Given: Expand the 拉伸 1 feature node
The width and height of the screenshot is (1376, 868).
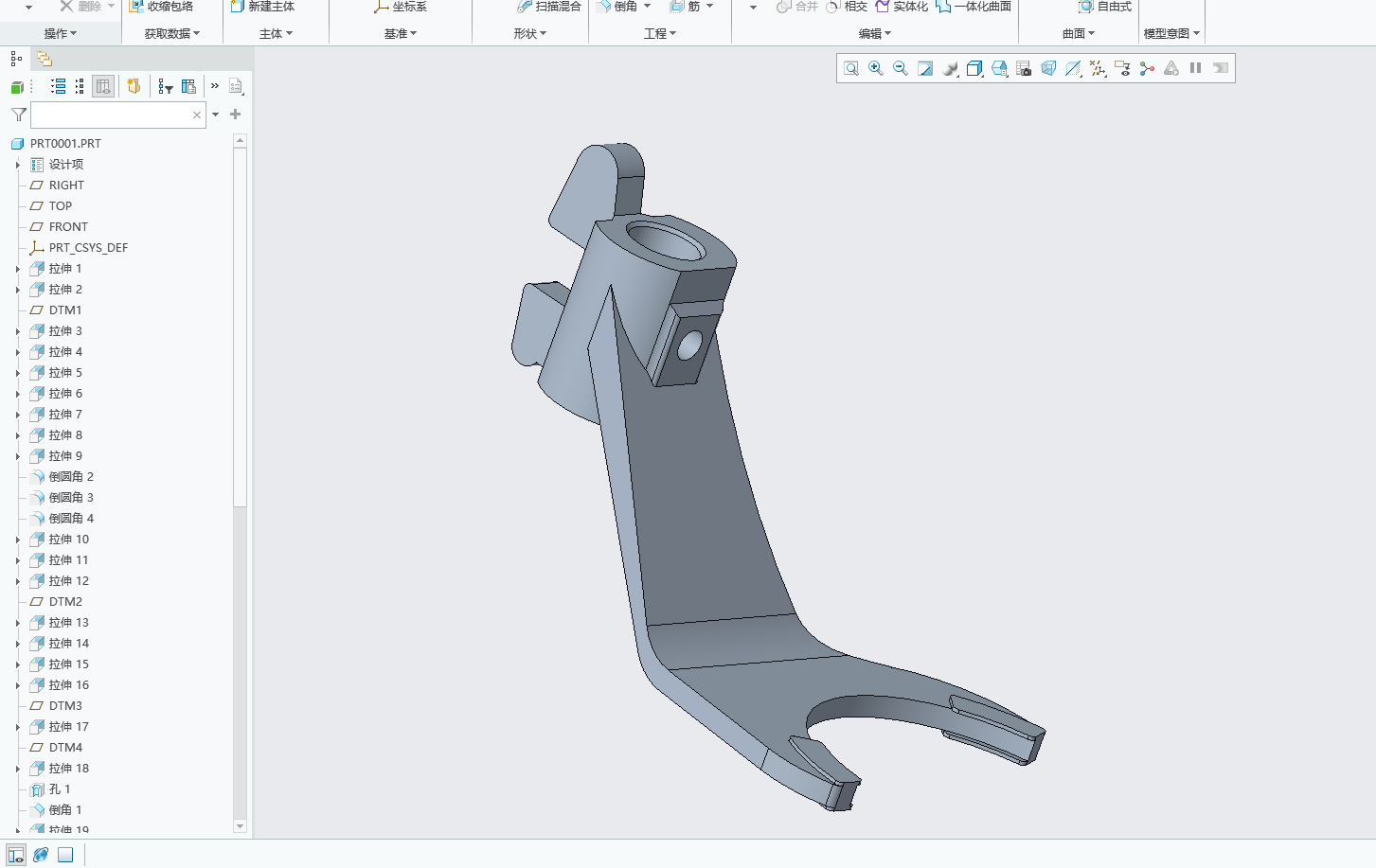Looking at the screenshot, I should tap(17, 269).
